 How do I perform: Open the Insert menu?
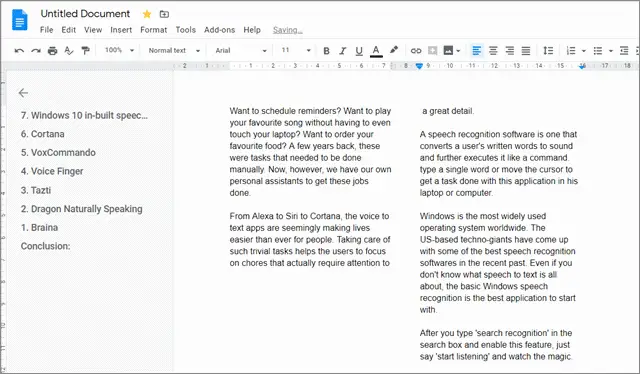[121, 30]
